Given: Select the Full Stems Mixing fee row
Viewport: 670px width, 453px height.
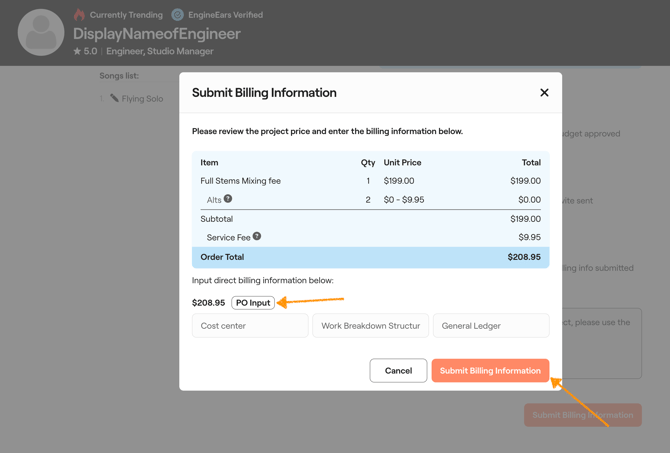Looking at the screenshot, I should (370, 181).
